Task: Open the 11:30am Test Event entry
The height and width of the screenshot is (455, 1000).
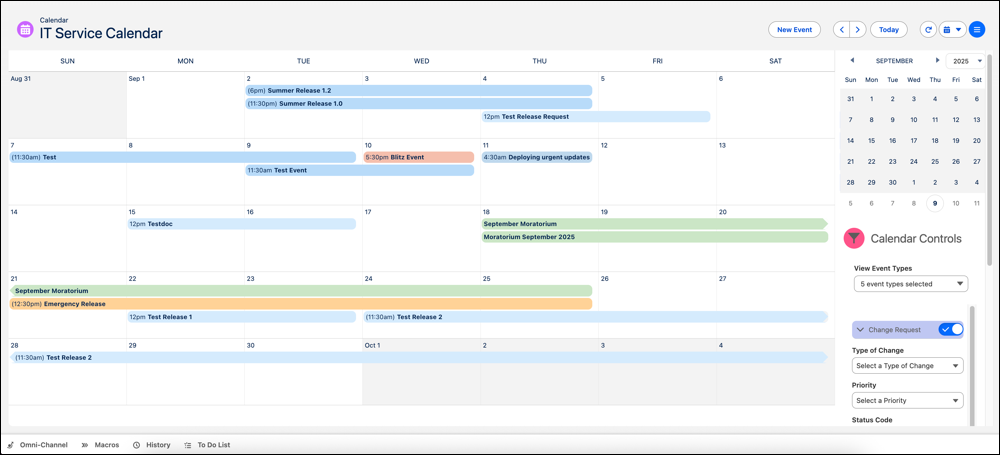Action: 360,170
